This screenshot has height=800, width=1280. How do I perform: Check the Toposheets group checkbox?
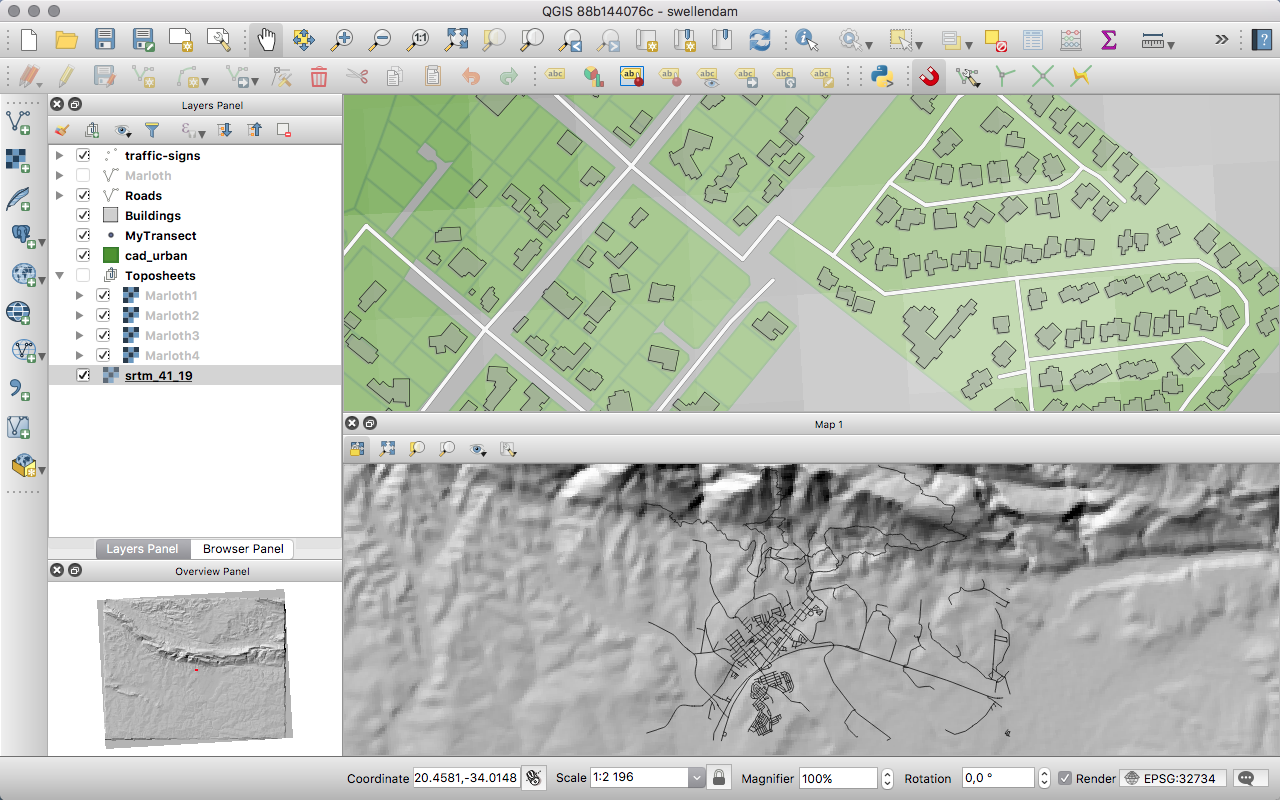click(x=83, y=276)
